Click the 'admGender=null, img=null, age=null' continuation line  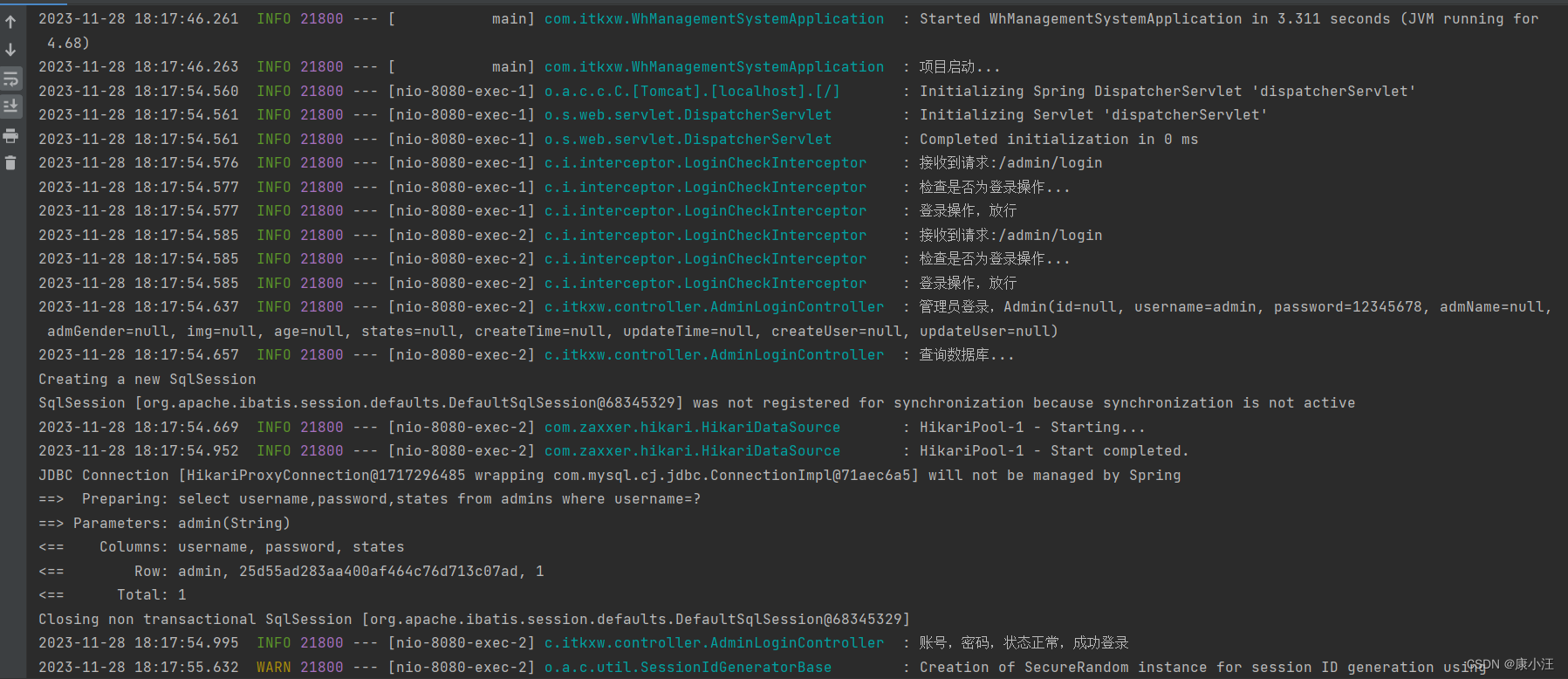[x=552, y=331]
